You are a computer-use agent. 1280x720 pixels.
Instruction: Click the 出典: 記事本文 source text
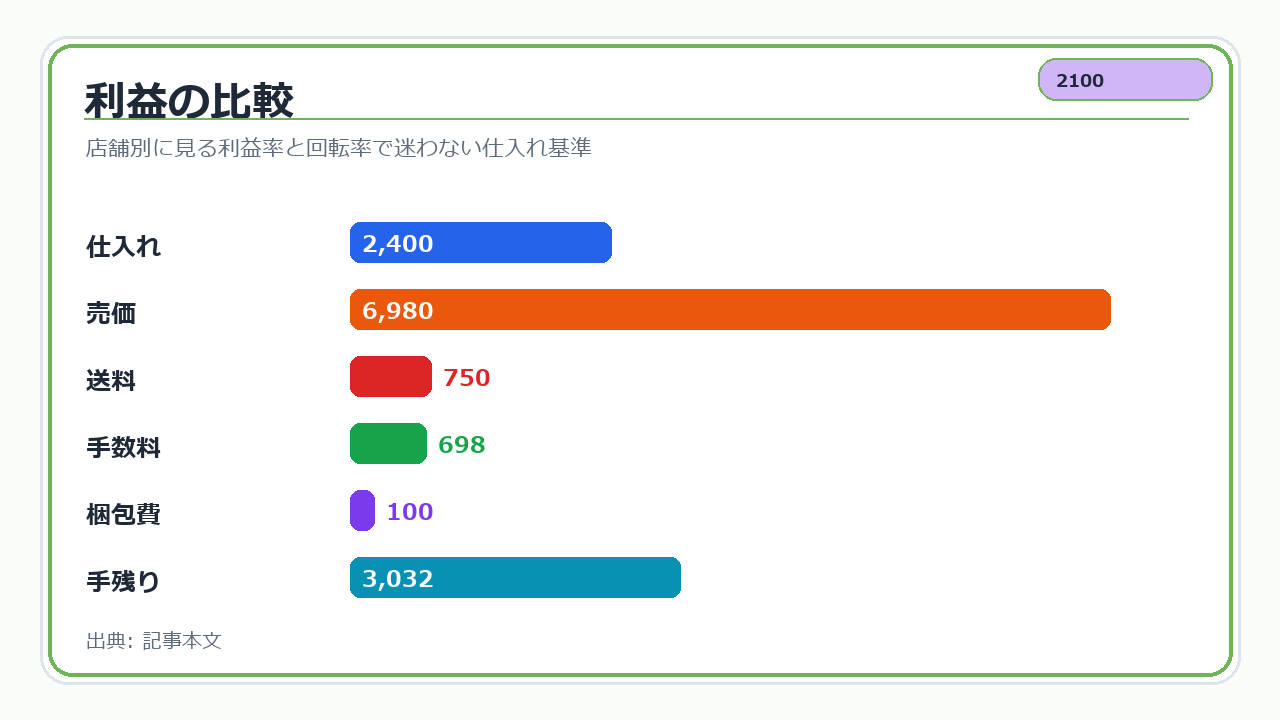click(x=154, y=641)
